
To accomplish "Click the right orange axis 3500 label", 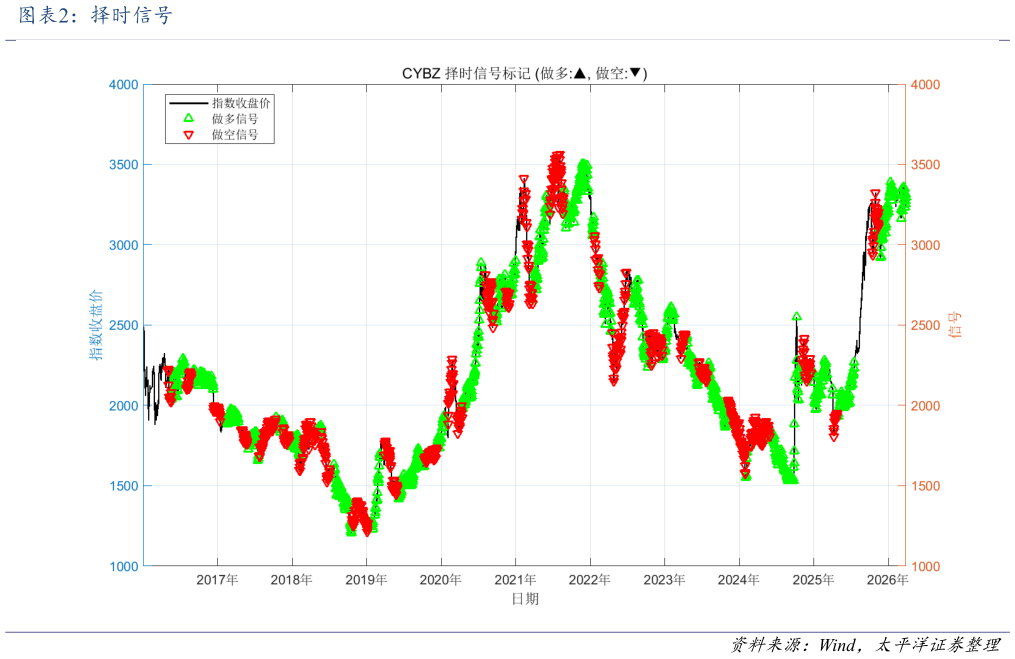I will click(x=926, y=164).
